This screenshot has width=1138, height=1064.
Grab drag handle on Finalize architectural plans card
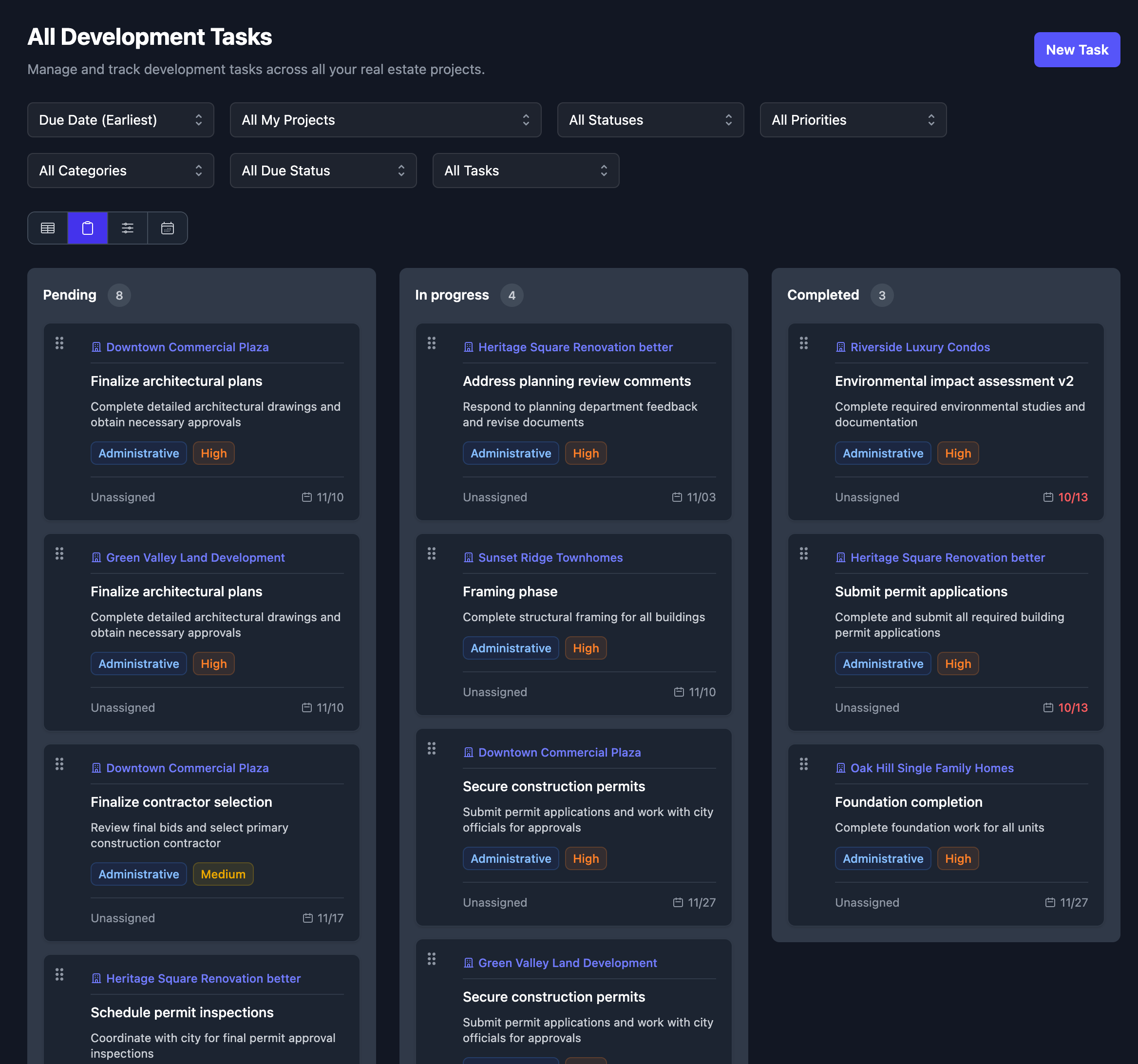[x=59, y=343]
